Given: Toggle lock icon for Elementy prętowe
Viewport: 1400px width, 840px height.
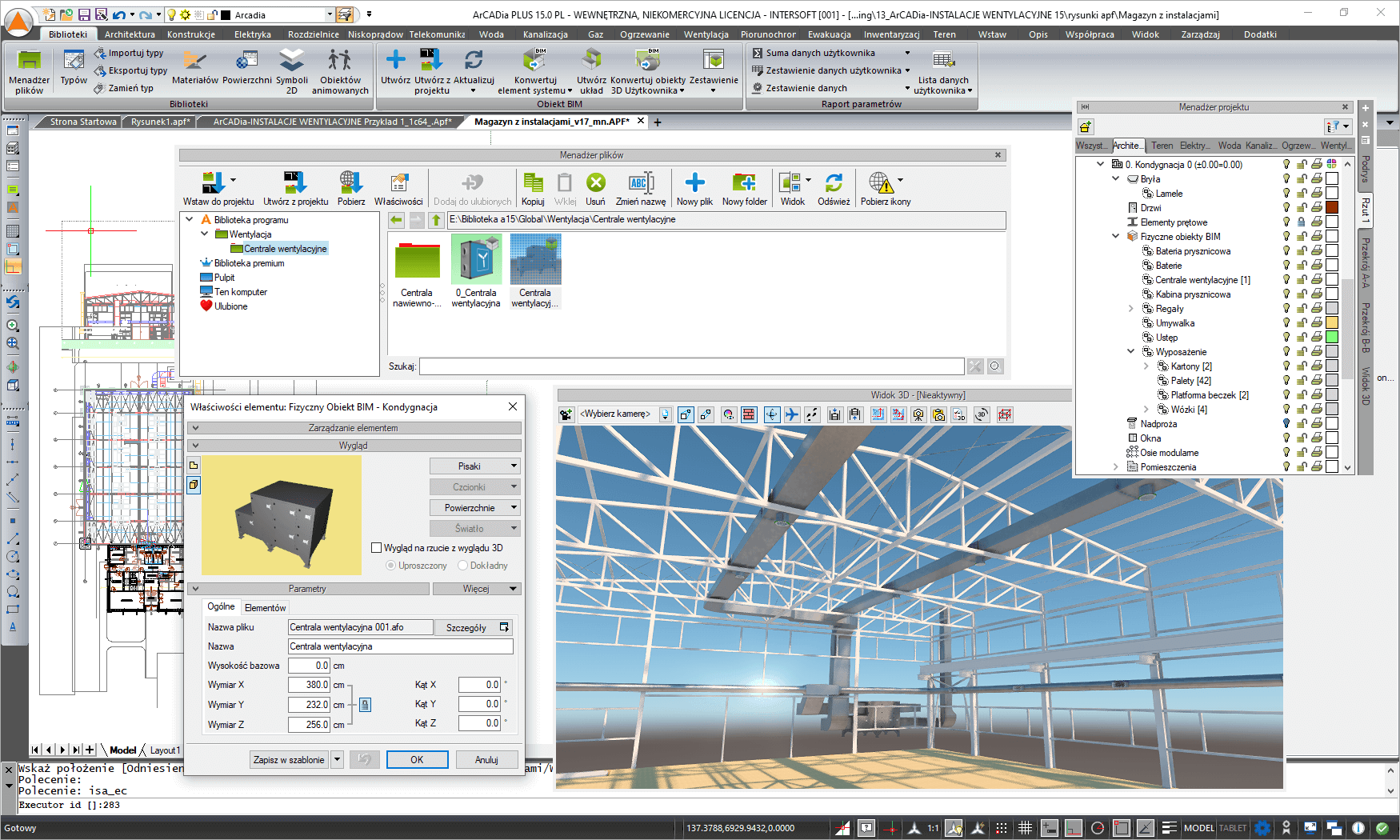Looking at the screenshot, I should (1302, 222).
